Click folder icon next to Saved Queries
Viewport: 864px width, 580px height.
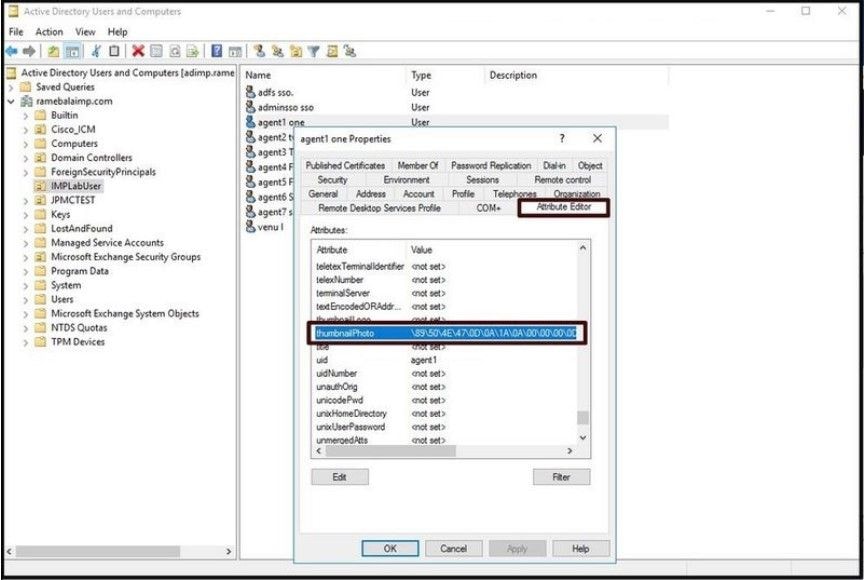pos(26,87)
